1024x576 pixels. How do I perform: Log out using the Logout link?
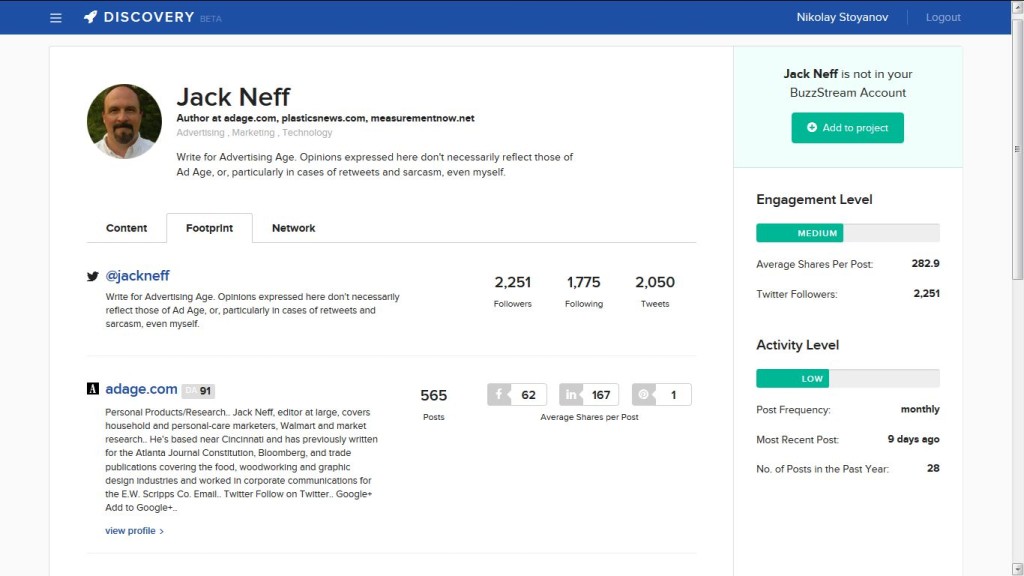(942, 17)
